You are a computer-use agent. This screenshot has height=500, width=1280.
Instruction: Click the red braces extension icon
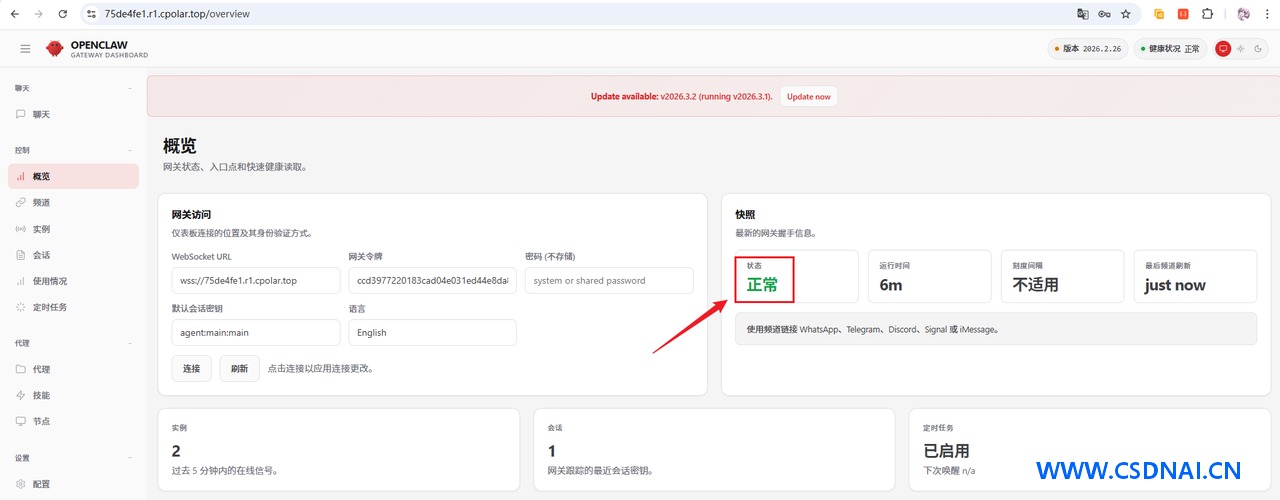tap(1183, 14)
